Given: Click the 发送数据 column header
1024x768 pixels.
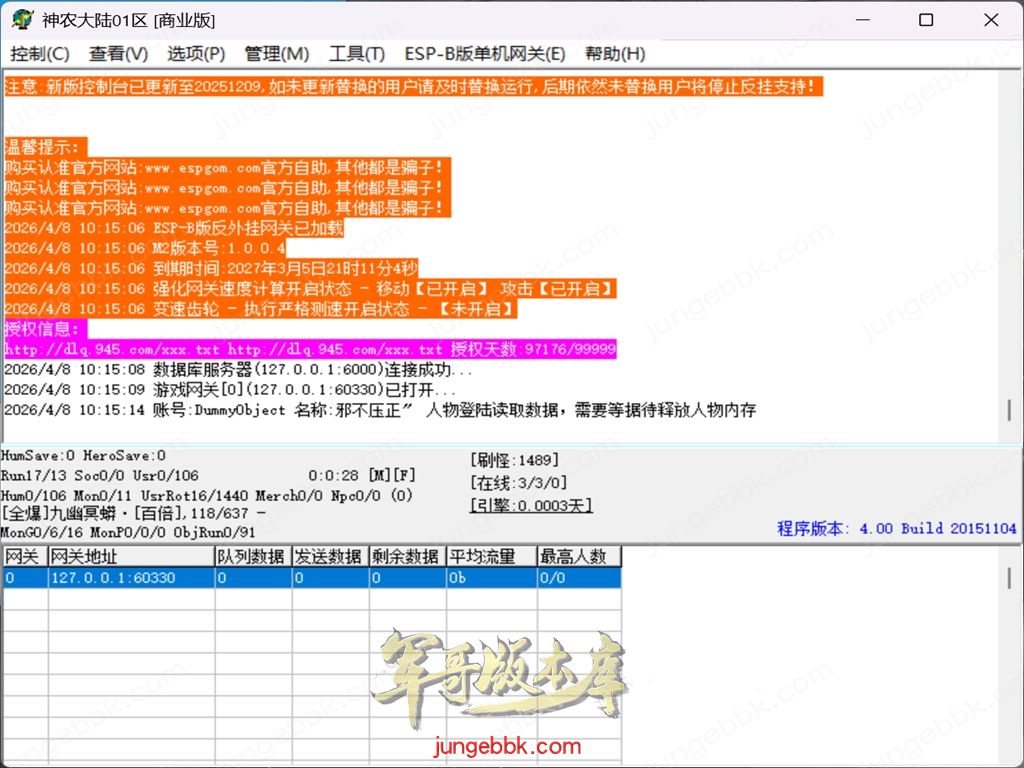Looking at the screenshot, I should pyautogui.click(x=329, y=557).
